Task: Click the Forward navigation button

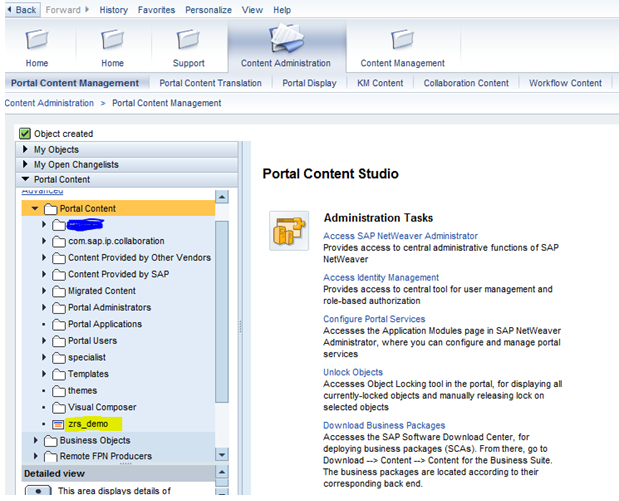Action: coord(67,10)
